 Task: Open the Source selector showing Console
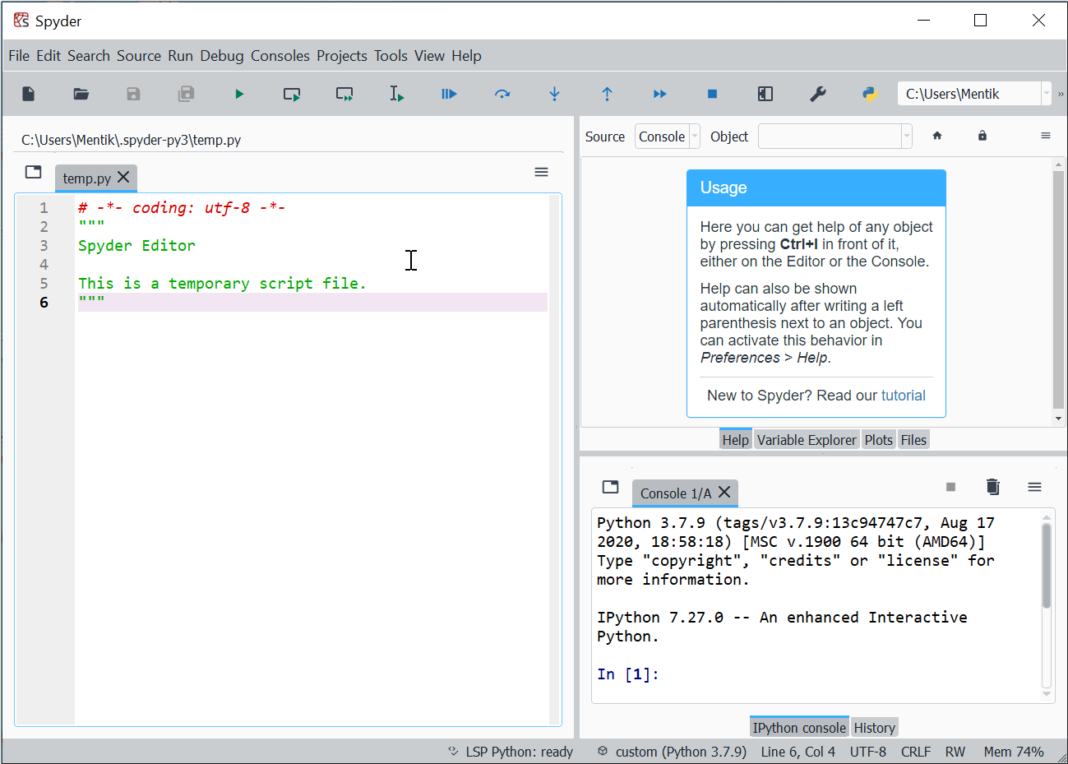(x=666, y=136)
